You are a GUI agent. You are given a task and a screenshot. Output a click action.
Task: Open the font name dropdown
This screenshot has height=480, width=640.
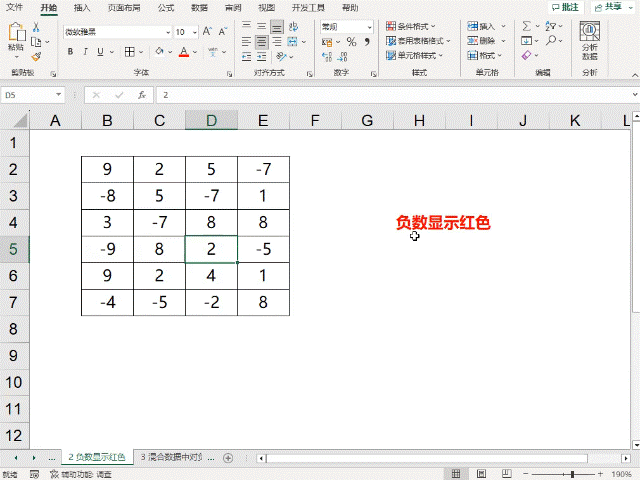click(x=168, y=32)
